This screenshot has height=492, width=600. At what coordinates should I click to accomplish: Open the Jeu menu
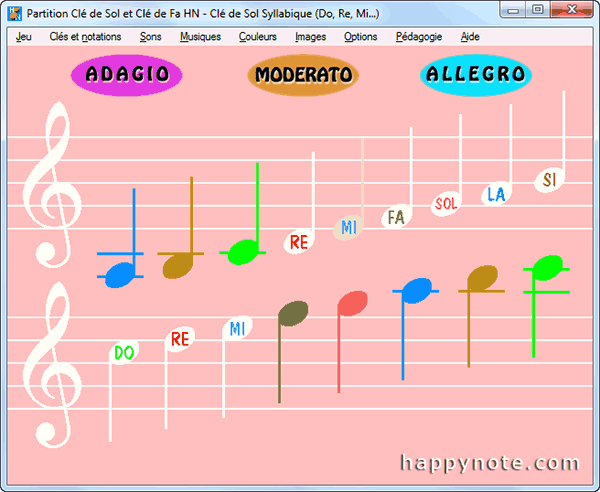coord(23,37)
